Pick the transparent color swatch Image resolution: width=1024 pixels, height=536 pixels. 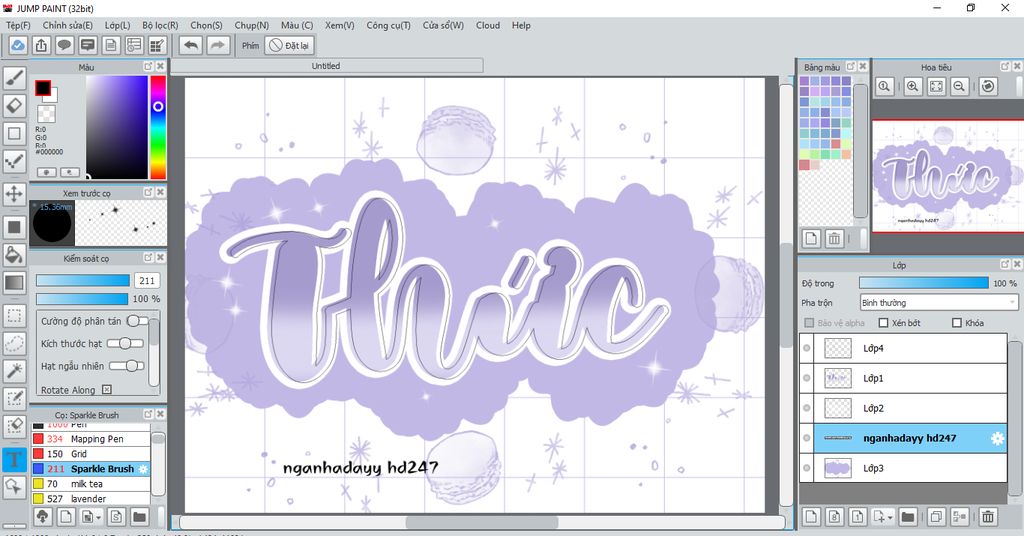(46, 114)
